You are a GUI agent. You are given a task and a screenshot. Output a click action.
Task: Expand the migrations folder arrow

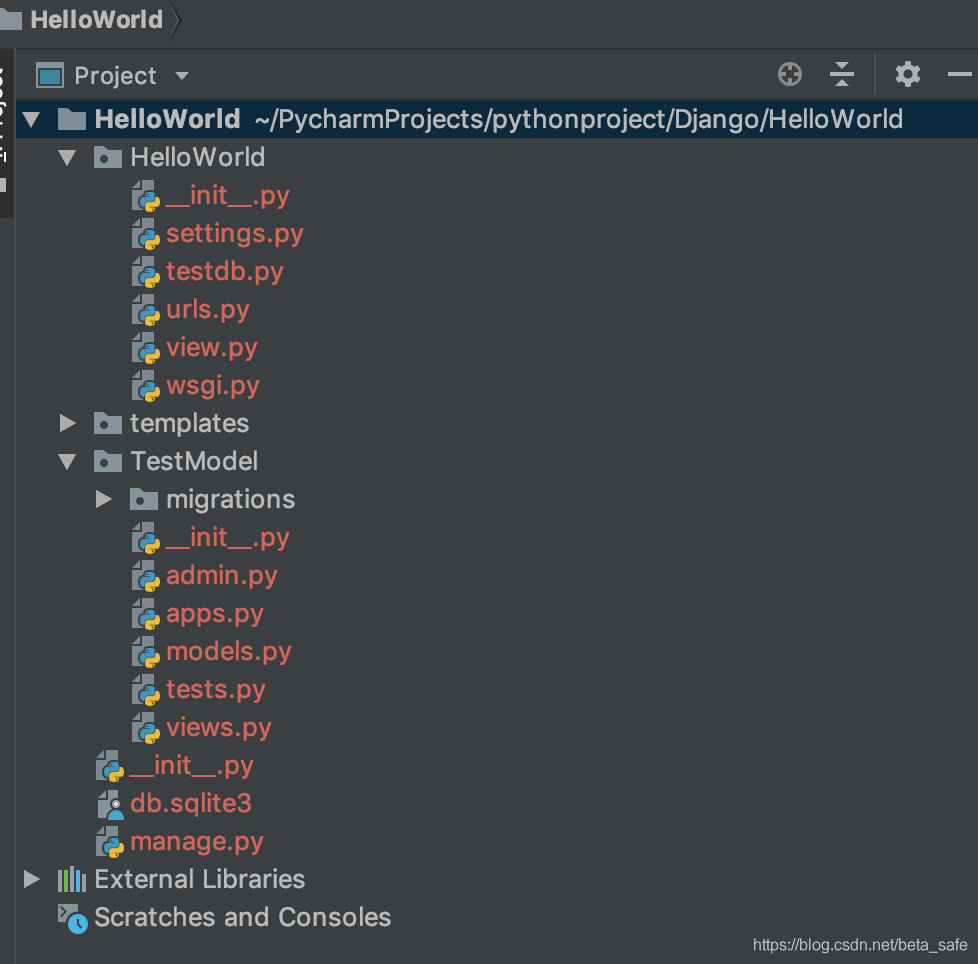tap(104, 499)
